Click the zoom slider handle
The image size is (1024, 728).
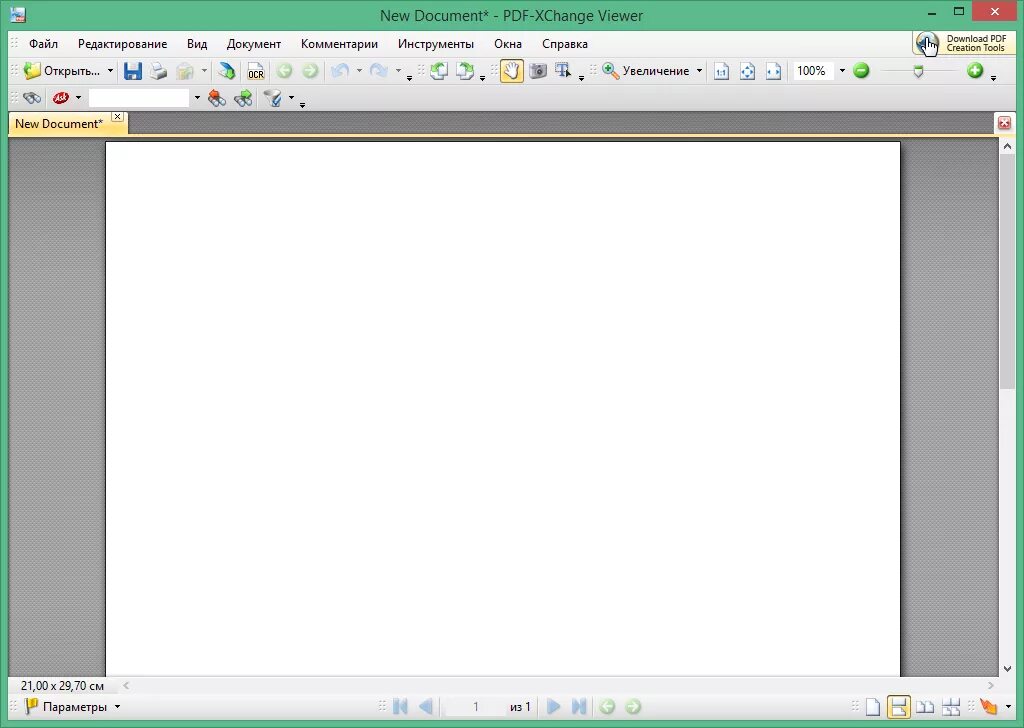point(918,71)
